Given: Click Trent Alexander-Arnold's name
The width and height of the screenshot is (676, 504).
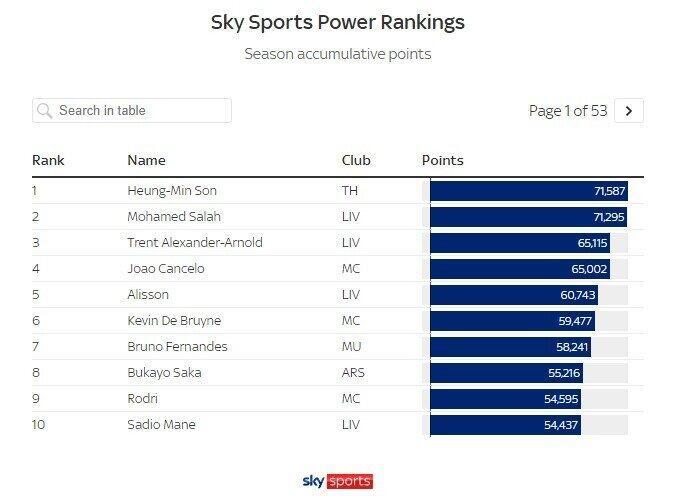Looking at the screenshot, I should tap(195, 242).
